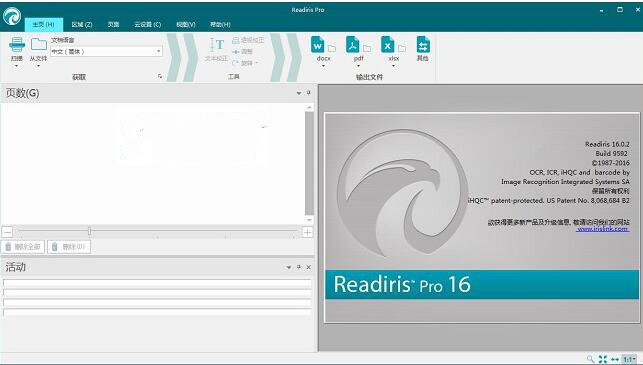Select pdf output file icon
643x365 pixels.
(x=353, y=45)
